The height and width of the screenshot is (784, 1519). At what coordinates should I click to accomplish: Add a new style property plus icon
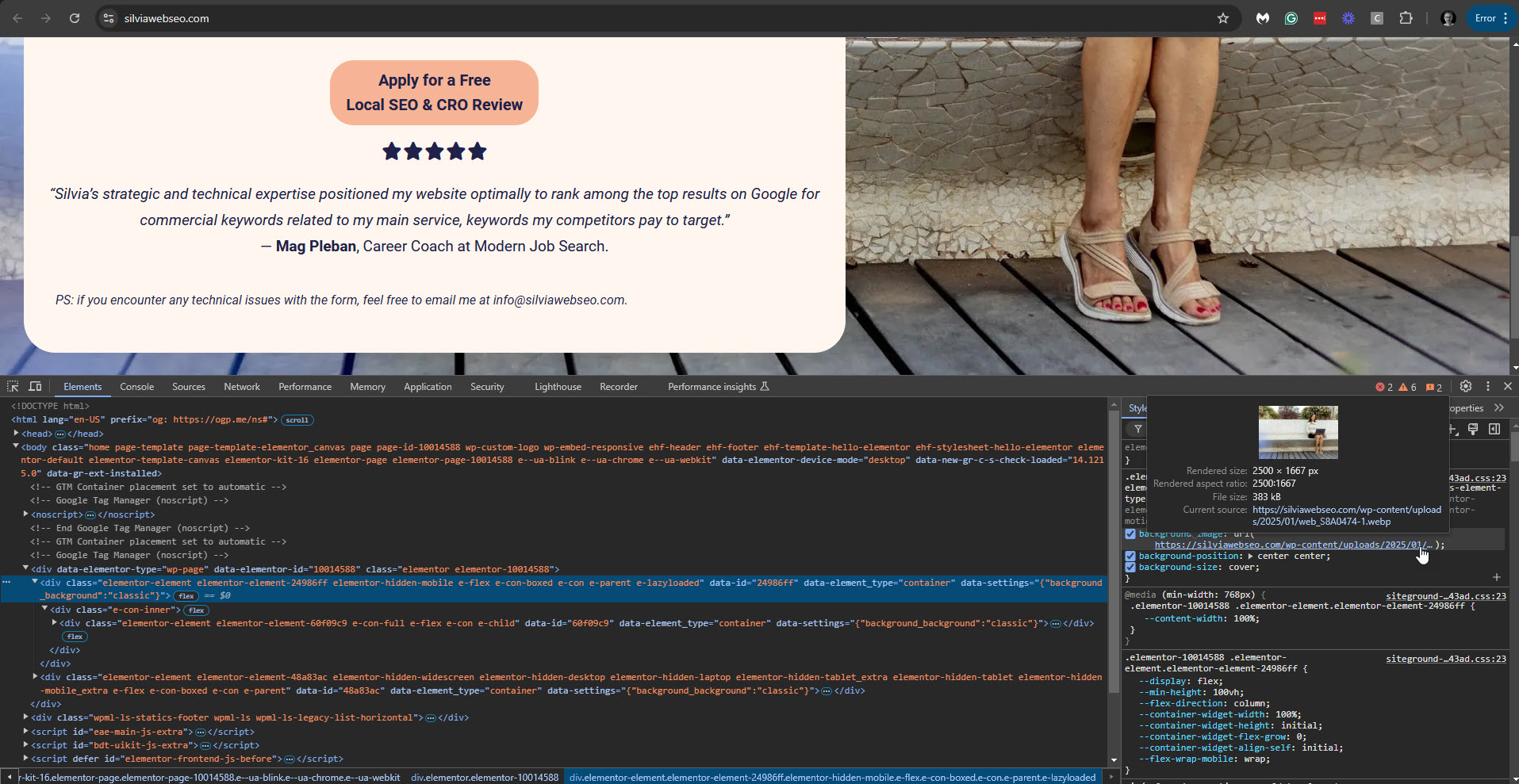pos(1497,577)
